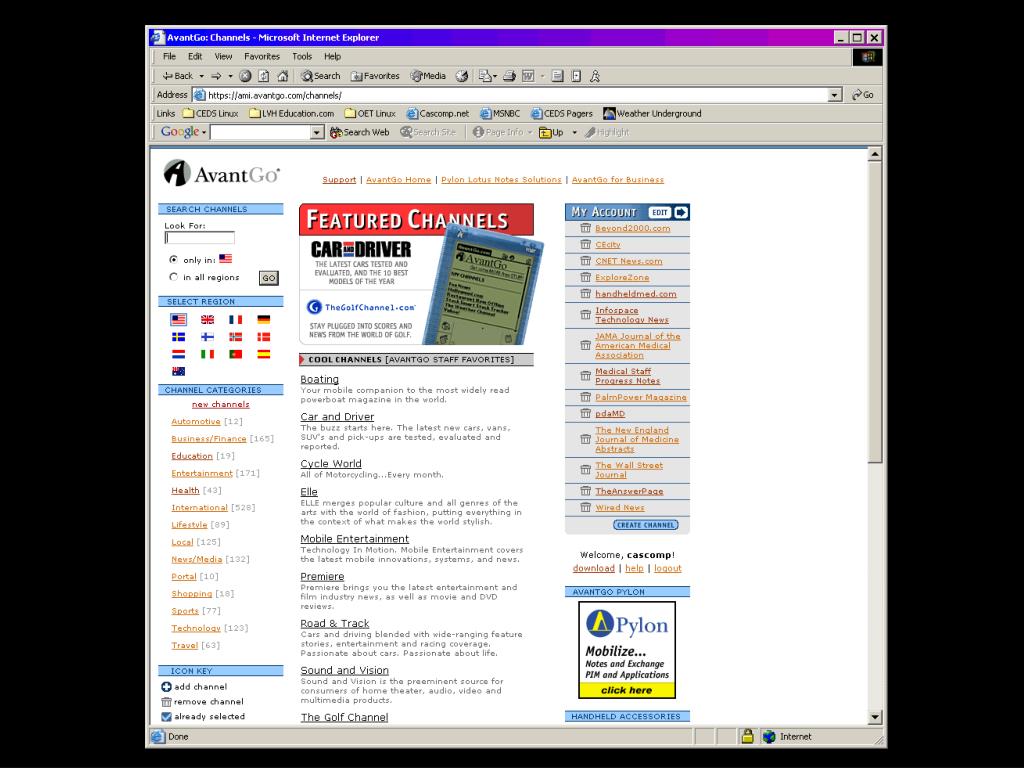Click the Refresh page icon
The image size is (1024, 768).
(x=263, y=76)
